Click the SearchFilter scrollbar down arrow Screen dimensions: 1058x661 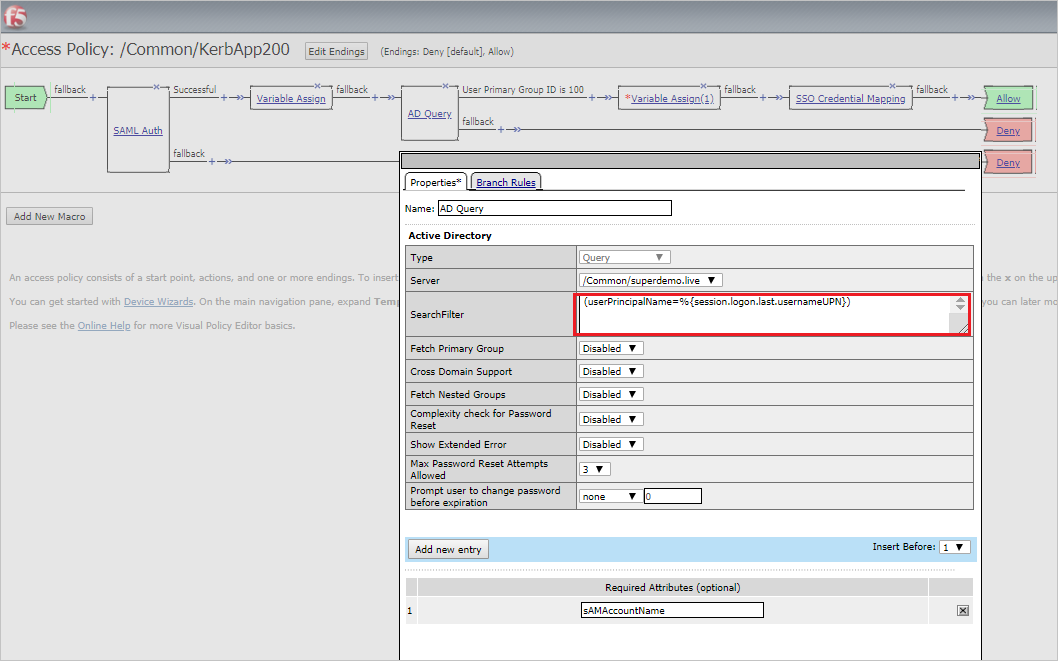click(x=959, y=308)
